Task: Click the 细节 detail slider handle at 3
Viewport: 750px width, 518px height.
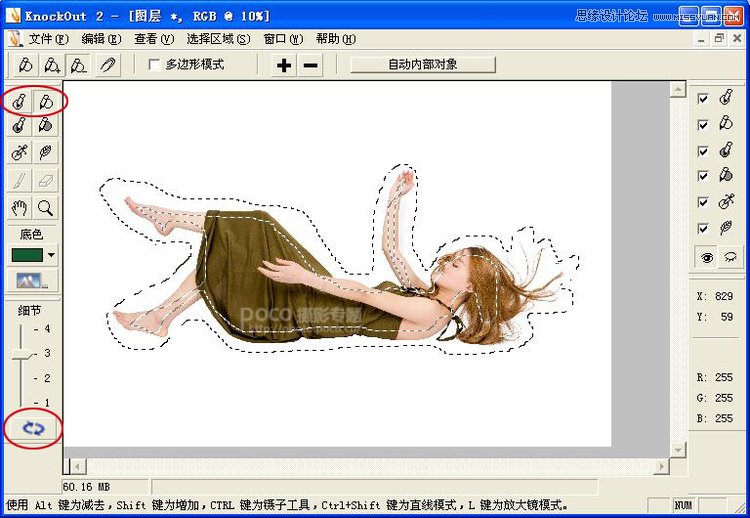Action: tap(21, 354)
